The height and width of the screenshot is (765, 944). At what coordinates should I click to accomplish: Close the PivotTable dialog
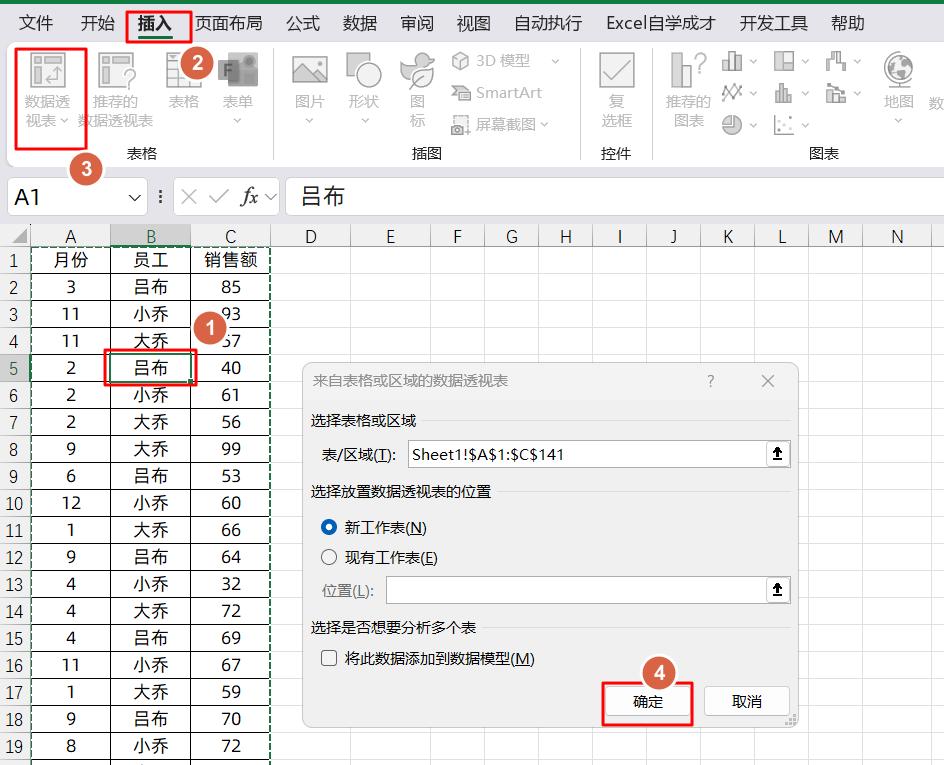click(x=768, y=381)
